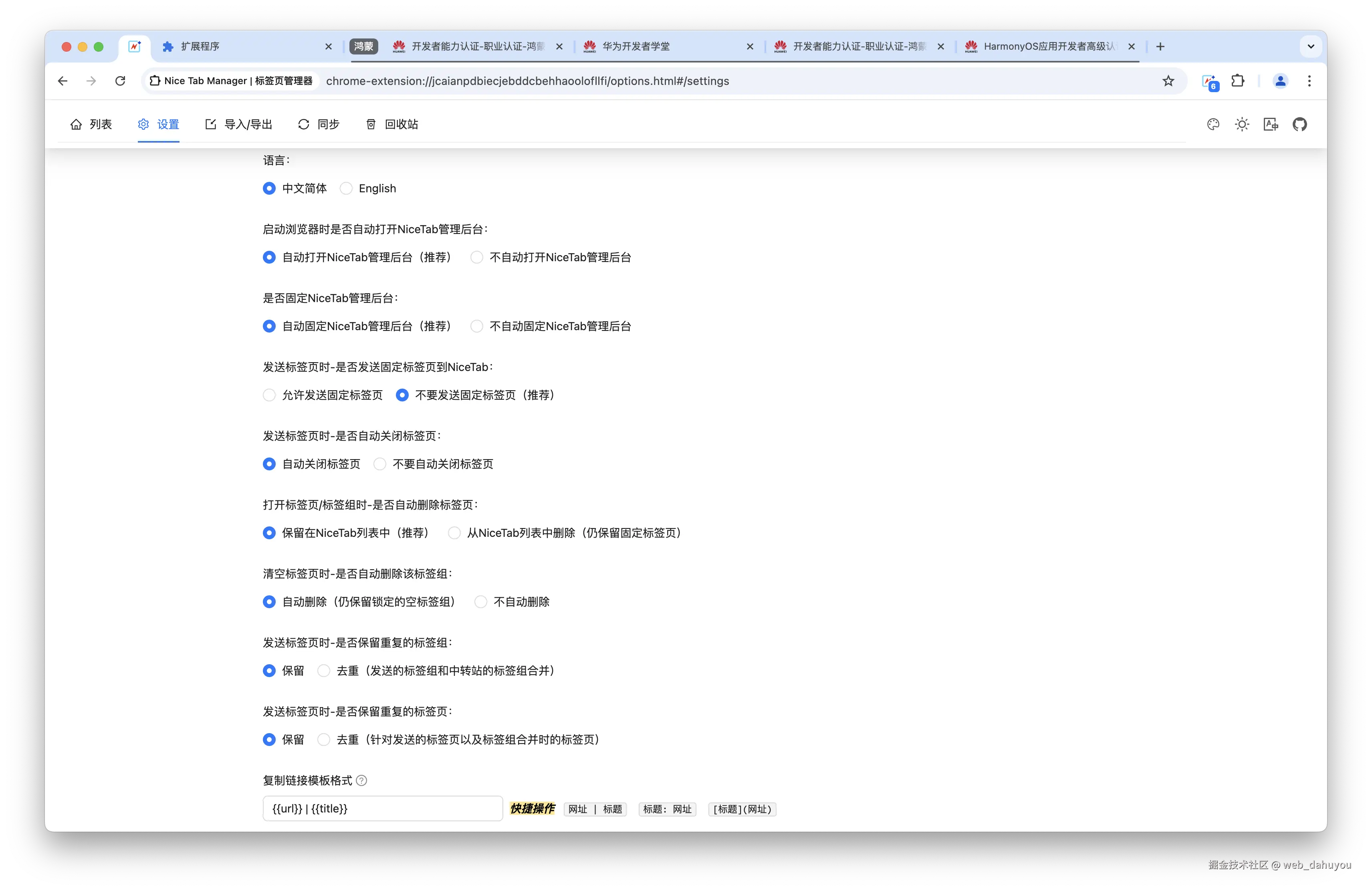Bookmark this page with star icon
1372x891 pixels.
click(x=1168, y=81)
